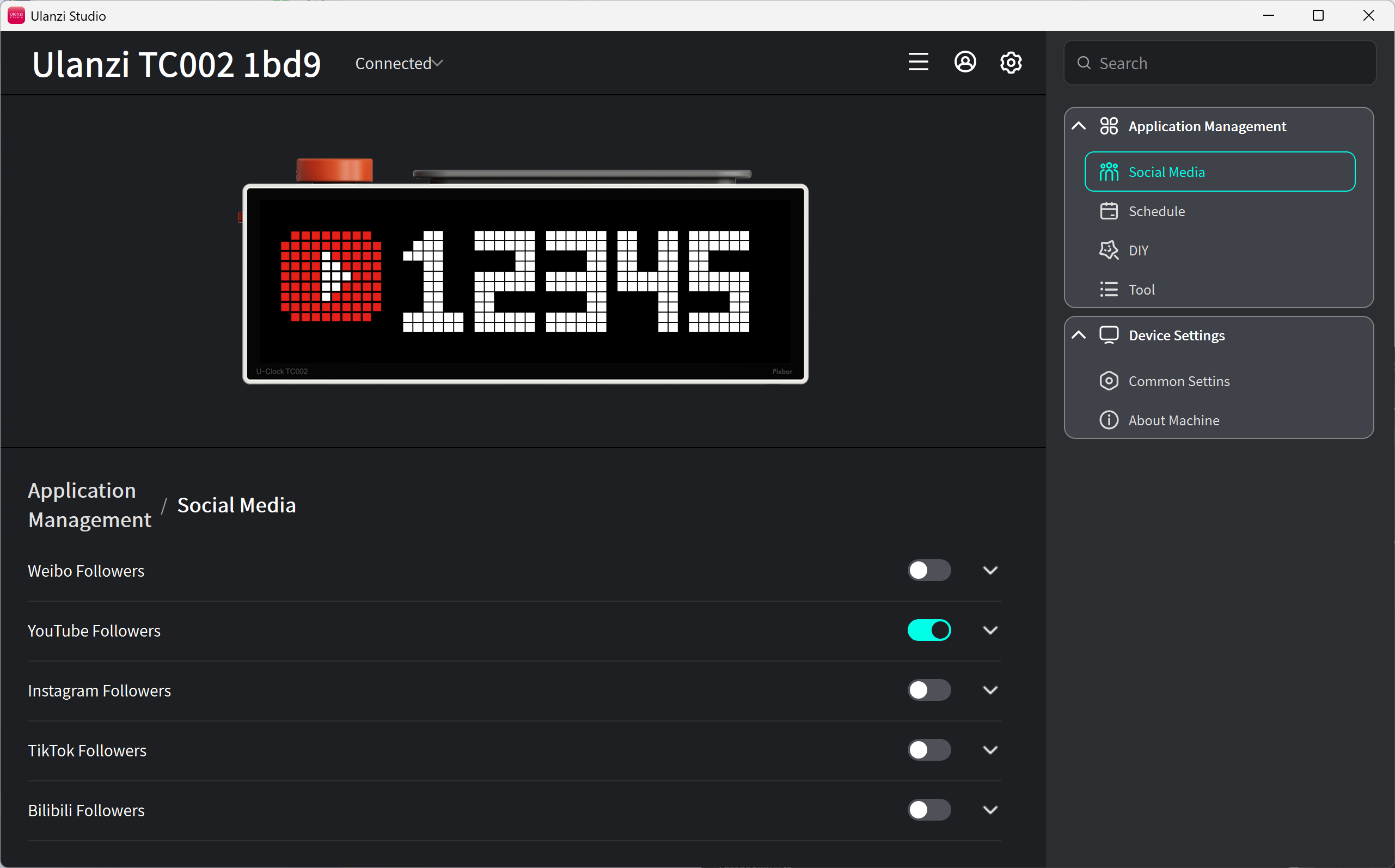Maximize the Ulanzi Studio window
Viewport: 1395px width, 868px height.
1318,15
